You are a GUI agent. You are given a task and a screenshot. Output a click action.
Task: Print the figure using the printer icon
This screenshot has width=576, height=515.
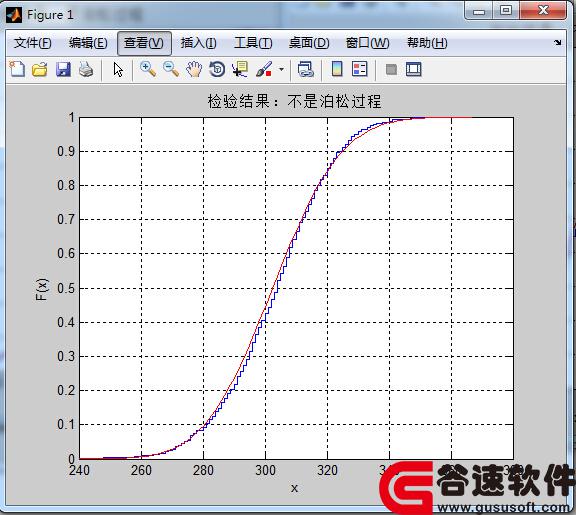[86, 69]
